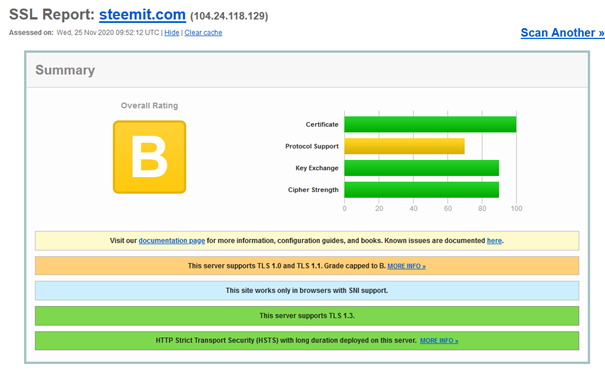Click the green Cipher Strength bar
The height and width of the screenshot is (372, 605).
422,190
